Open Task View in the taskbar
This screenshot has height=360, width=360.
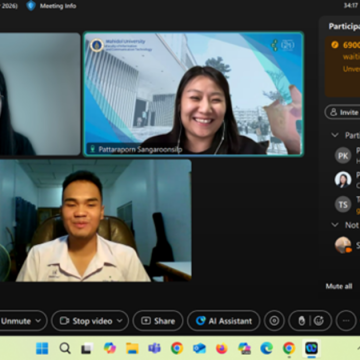coord(87,348)
